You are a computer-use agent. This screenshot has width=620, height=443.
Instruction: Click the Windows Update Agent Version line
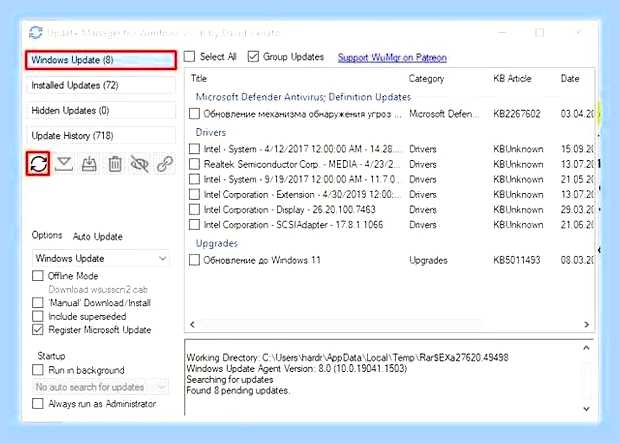click(297, 369)
